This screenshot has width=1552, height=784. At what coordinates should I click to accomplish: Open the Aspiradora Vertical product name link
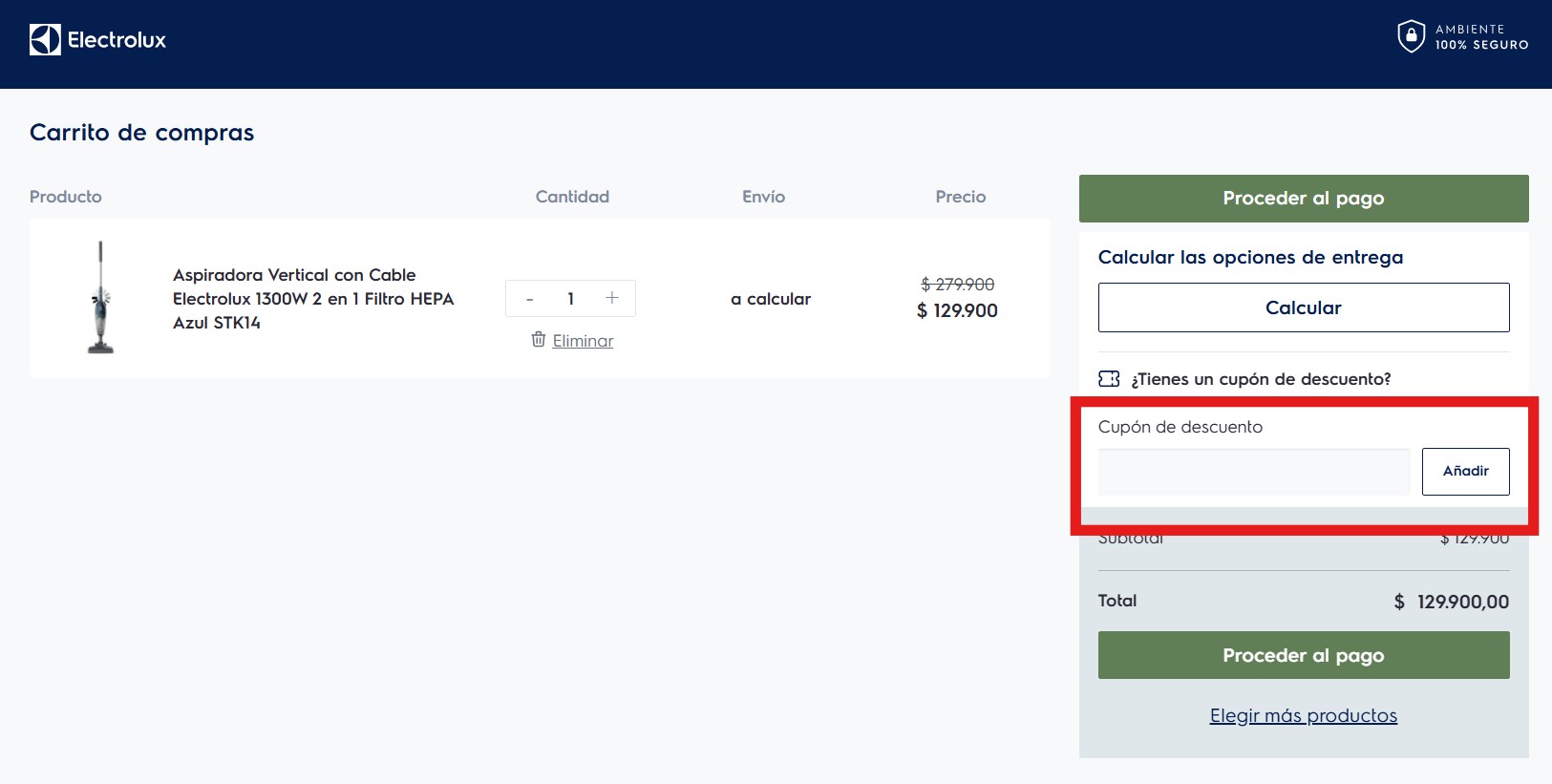pos(312,299)
